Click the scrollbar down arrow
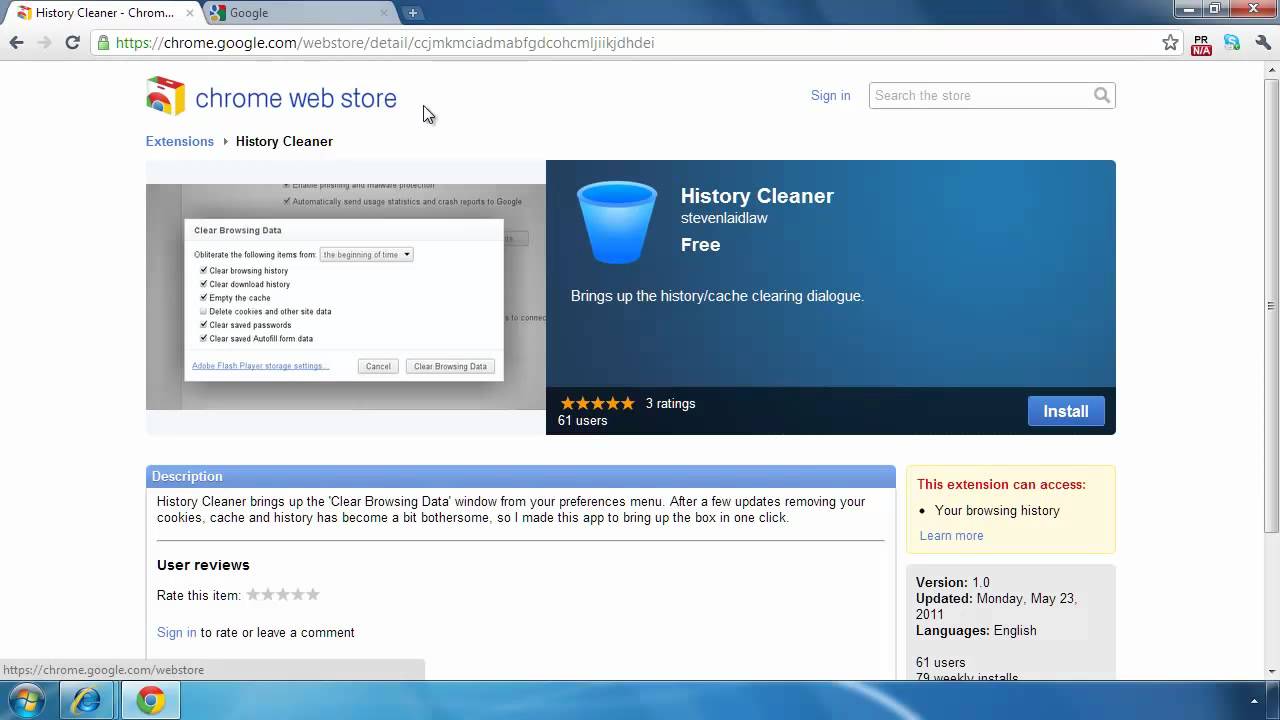Screen dimensions: 1280x720 [x=1271, y=671]
